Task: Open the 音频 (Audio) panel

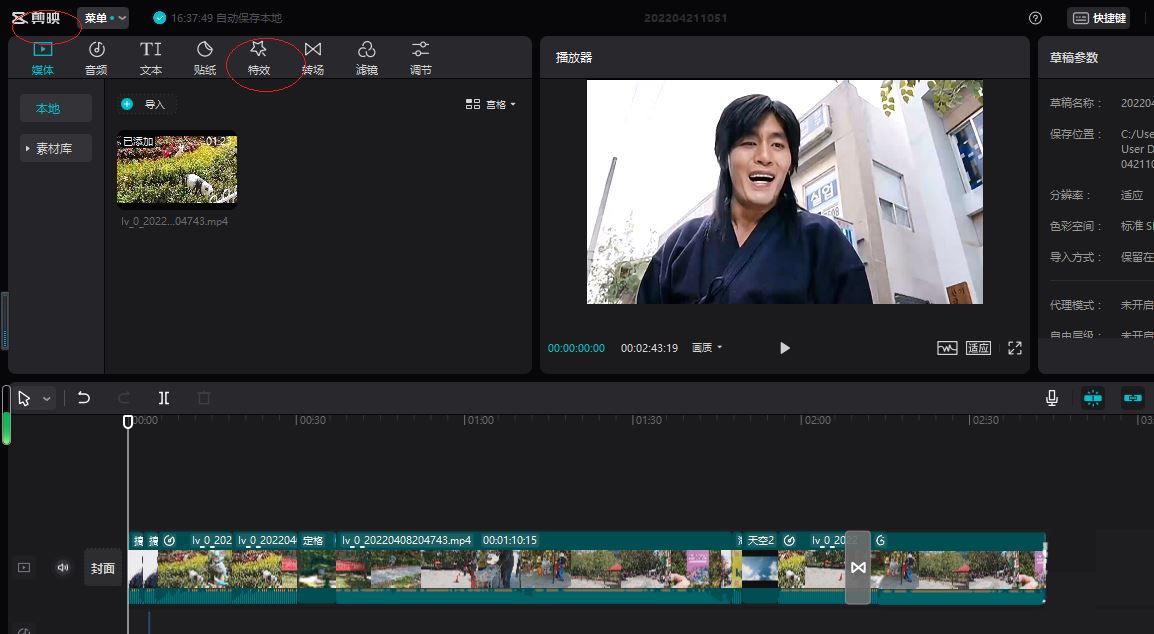Action: click(x=96, y=55)
